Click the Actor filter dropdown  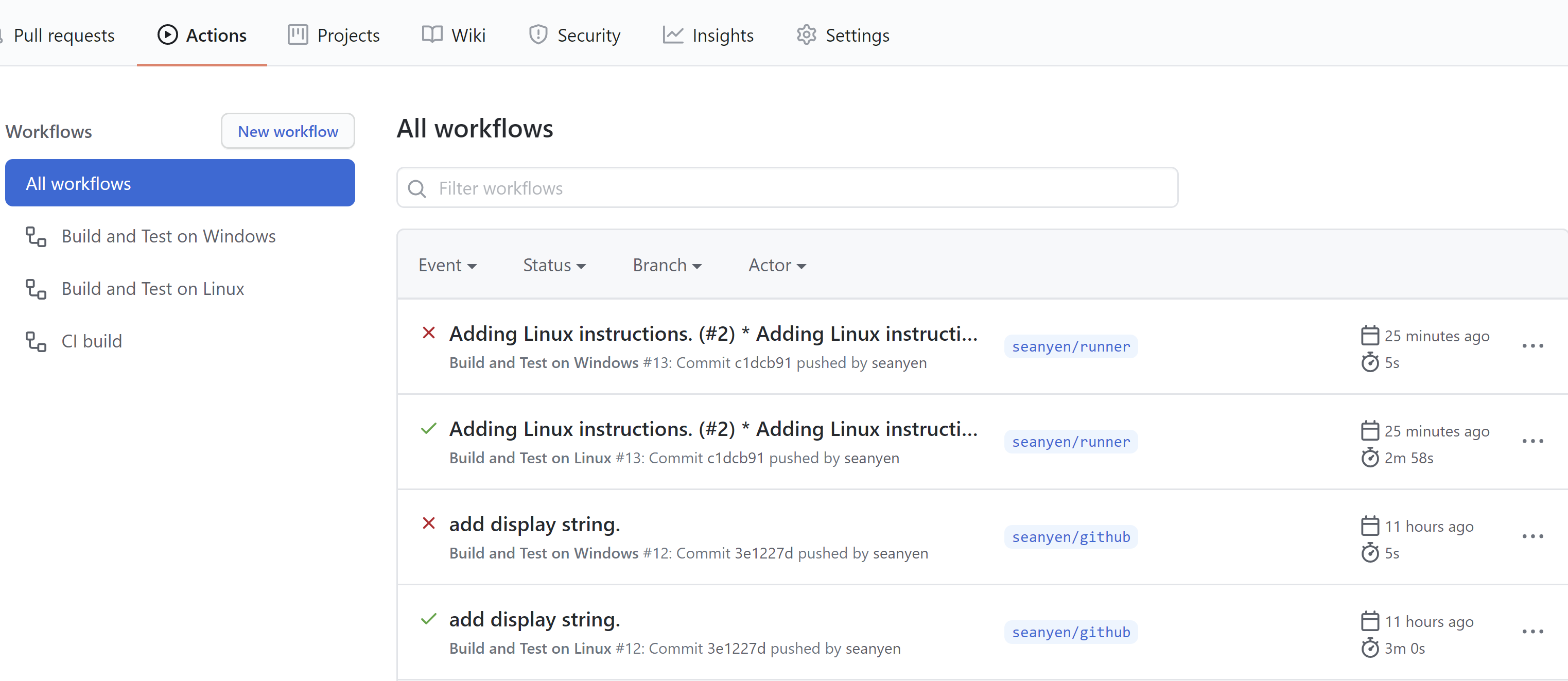(x=776, y=264)
